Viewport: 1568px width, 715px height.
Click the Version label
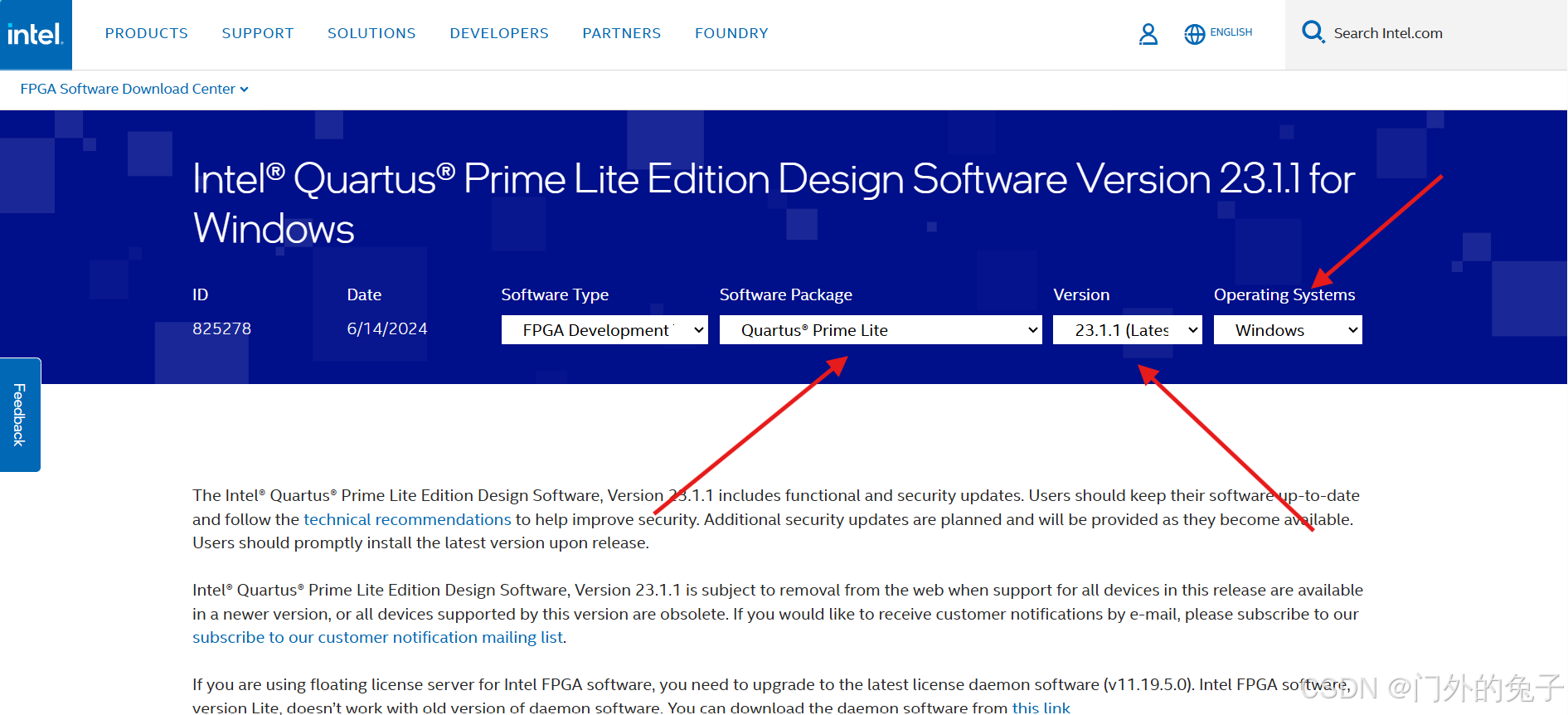click(x=1081, y=294)
